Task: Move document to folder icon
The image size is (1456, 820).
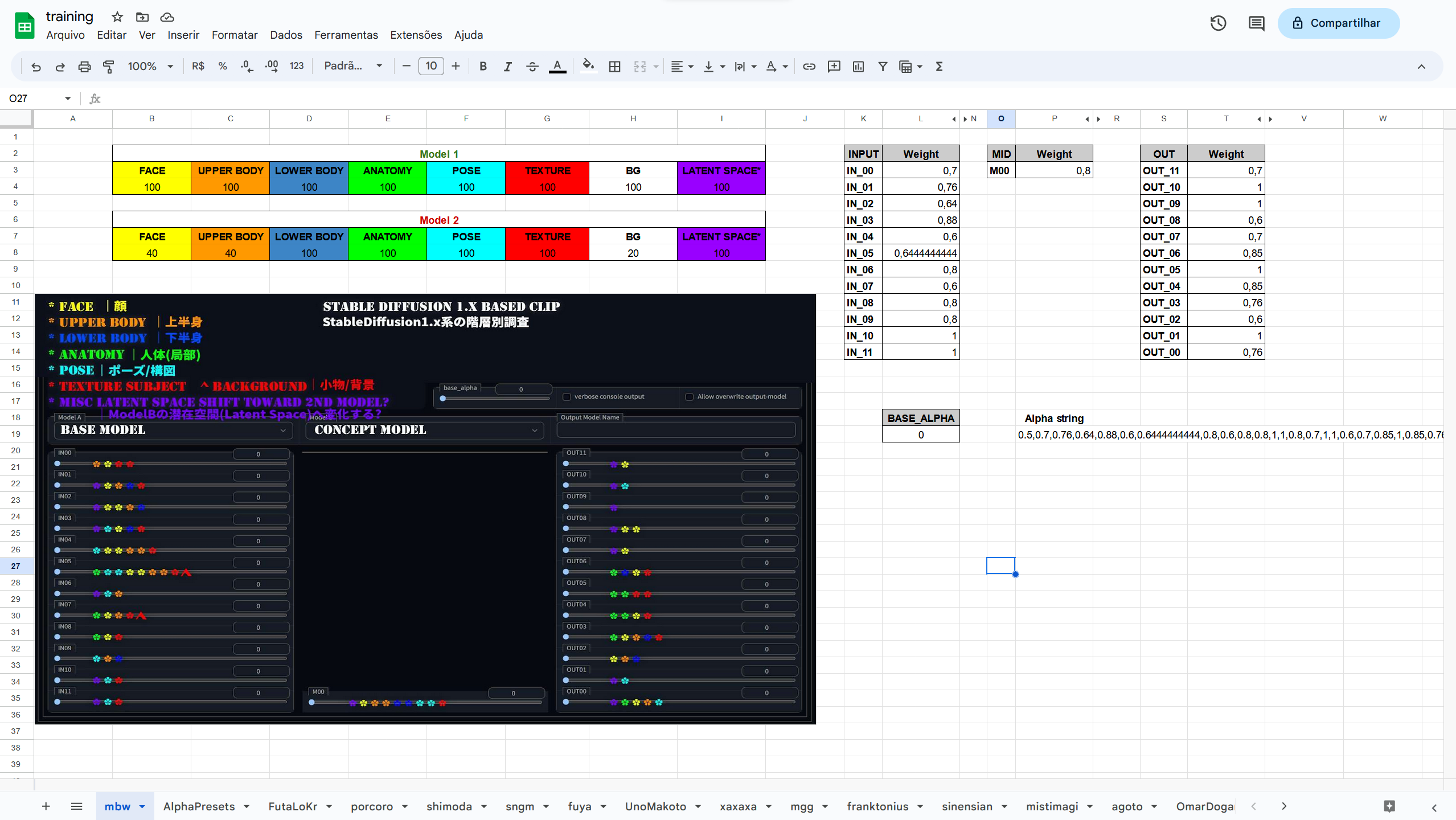Action: (142, 17)
